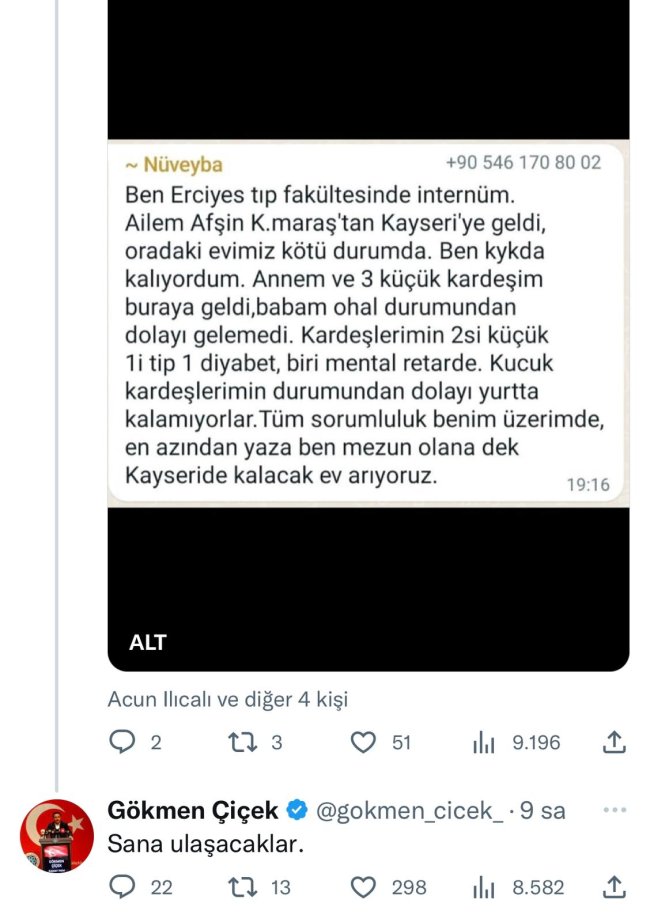Tap the blue verified badge
Screen dimensions: 650x922
coord(297,810)
